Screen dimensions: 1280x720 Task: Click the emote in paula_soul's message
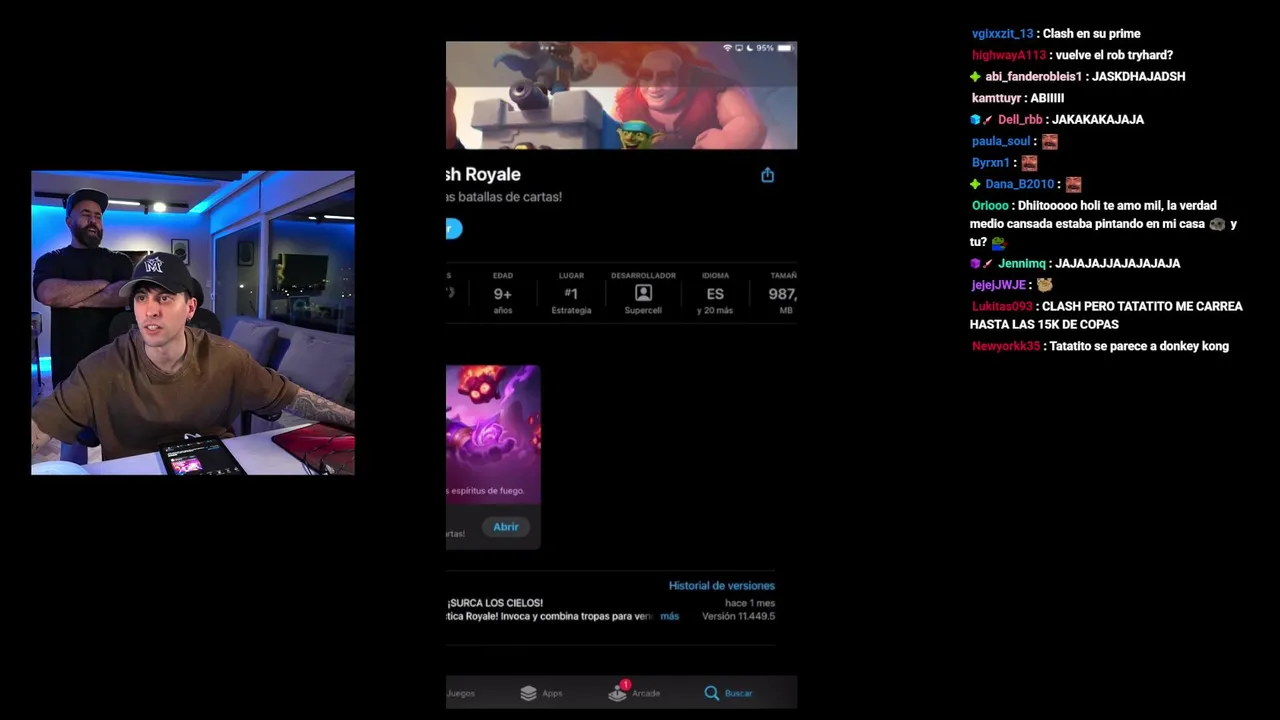(1049, 141)
